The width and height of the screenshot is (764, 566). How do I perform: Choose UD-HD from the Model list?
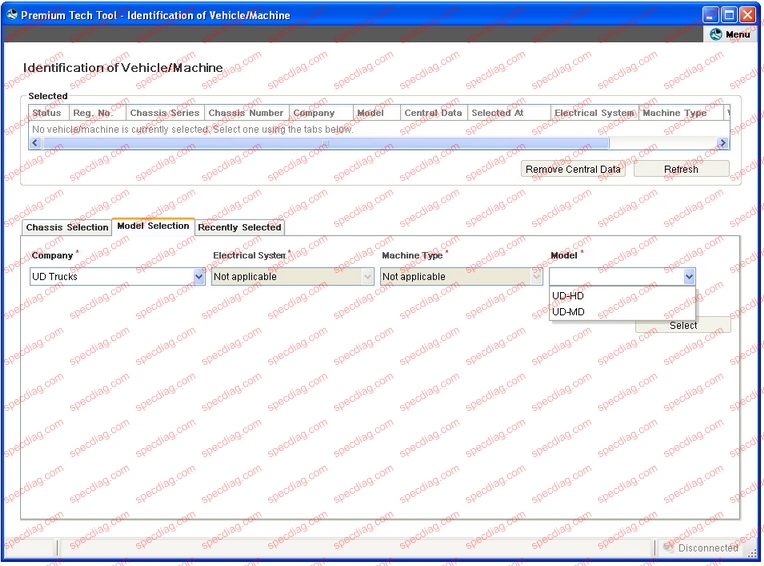[568, 296]
